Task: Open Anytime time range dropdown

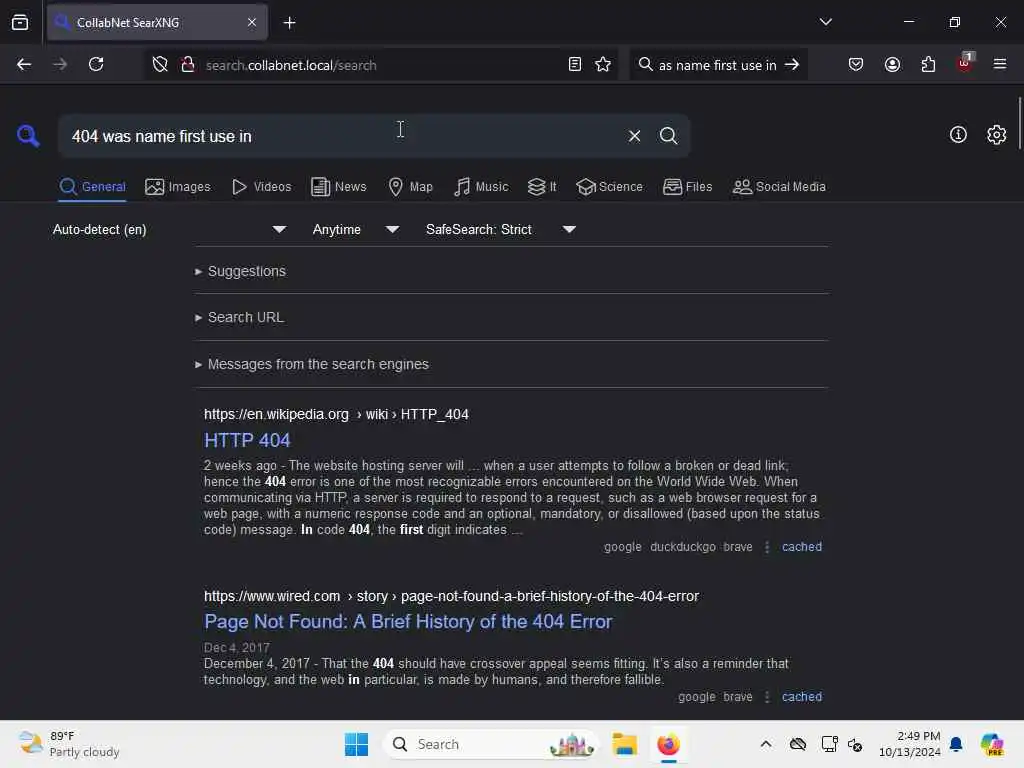Action: (x=355, y=229)
